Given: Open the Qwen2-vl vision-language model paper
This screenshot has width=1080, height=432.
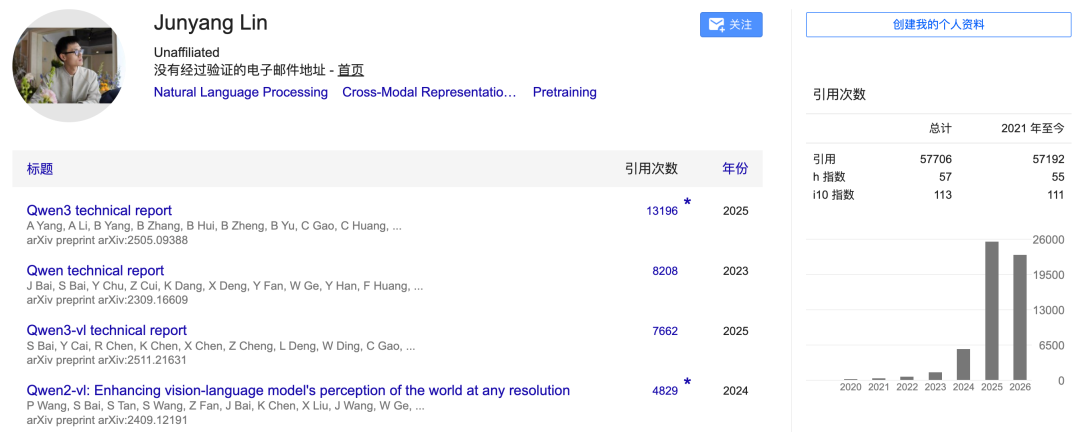Looking at the screenshot, I should pyautogui.click(x=298, y=391).
